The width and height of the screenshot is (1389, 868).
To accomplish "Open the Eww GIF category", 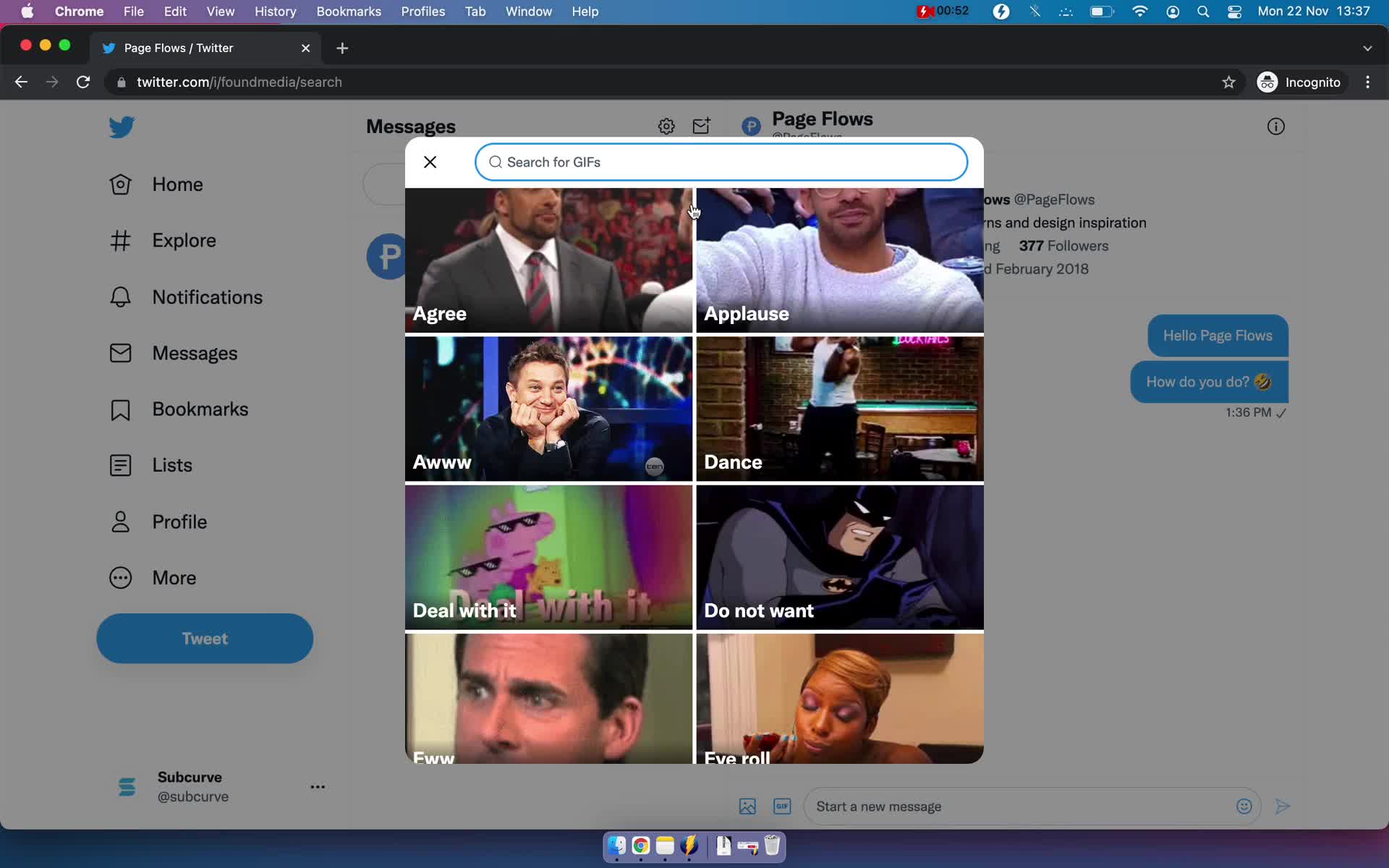I will 548,699.
